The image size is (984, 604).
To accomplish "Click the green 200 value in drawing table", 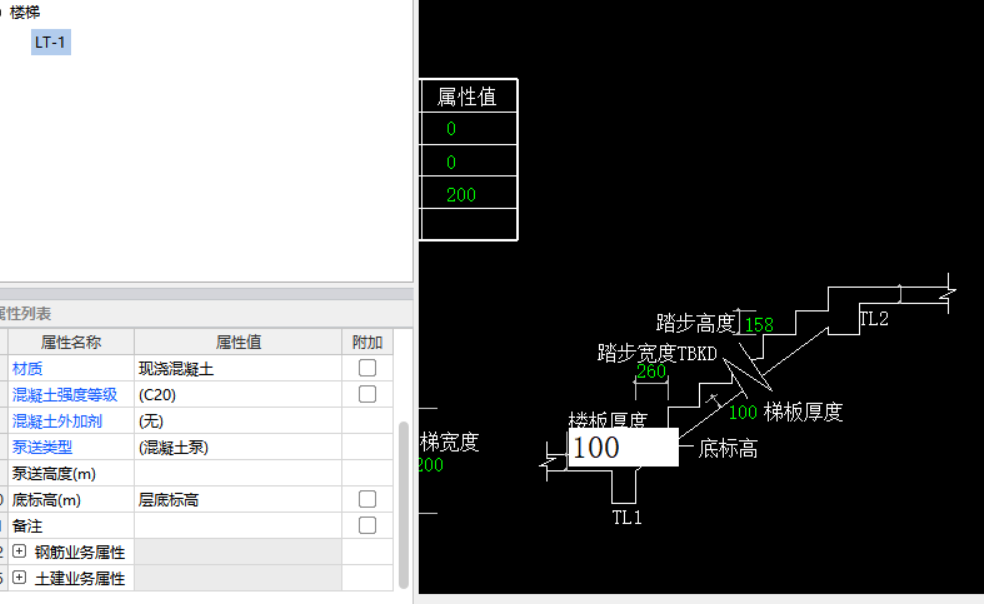I will [x=461, y=195].
